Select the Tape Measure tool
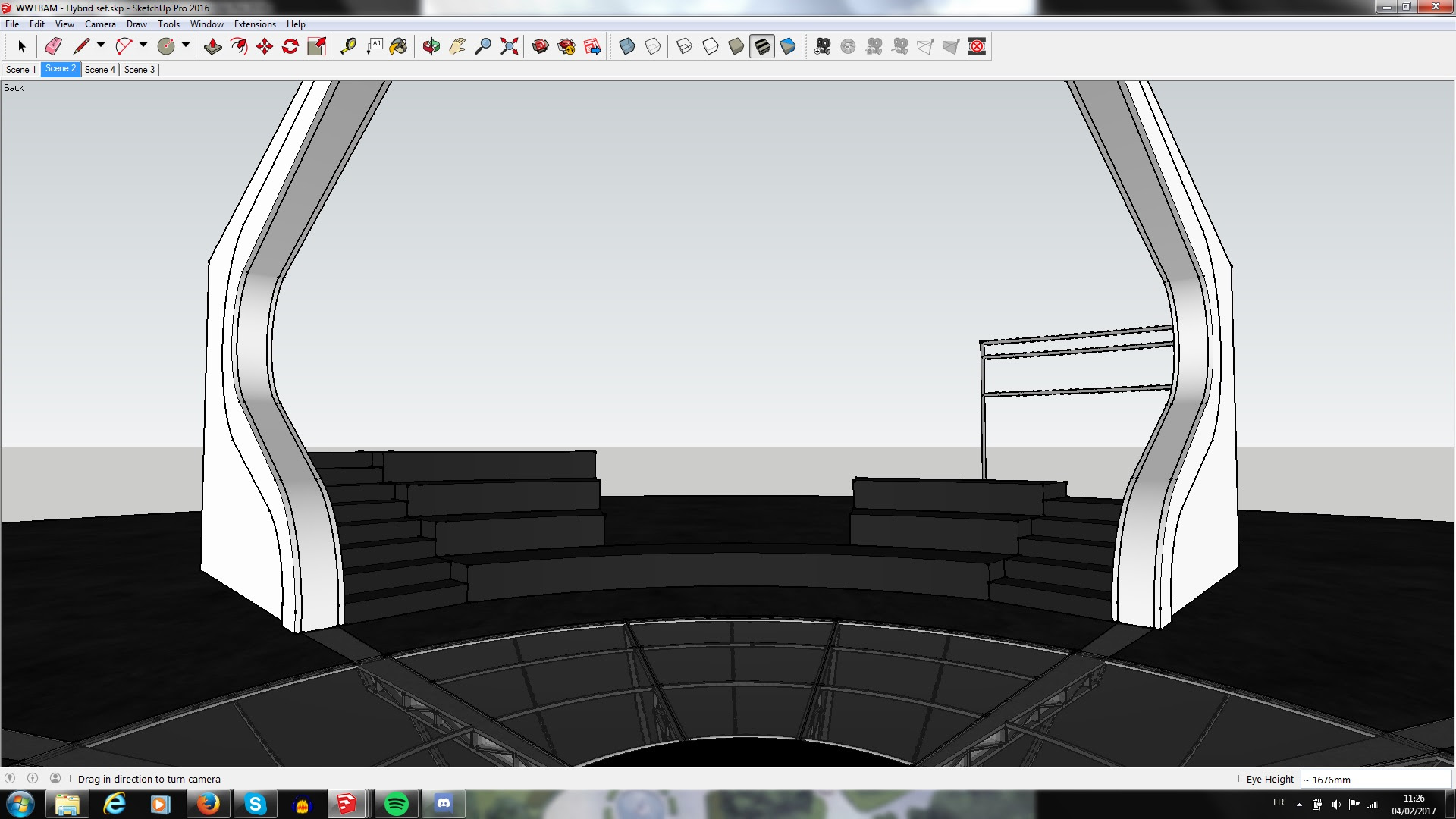Viewport: 1456px width, 819px height. pos(348,46)
